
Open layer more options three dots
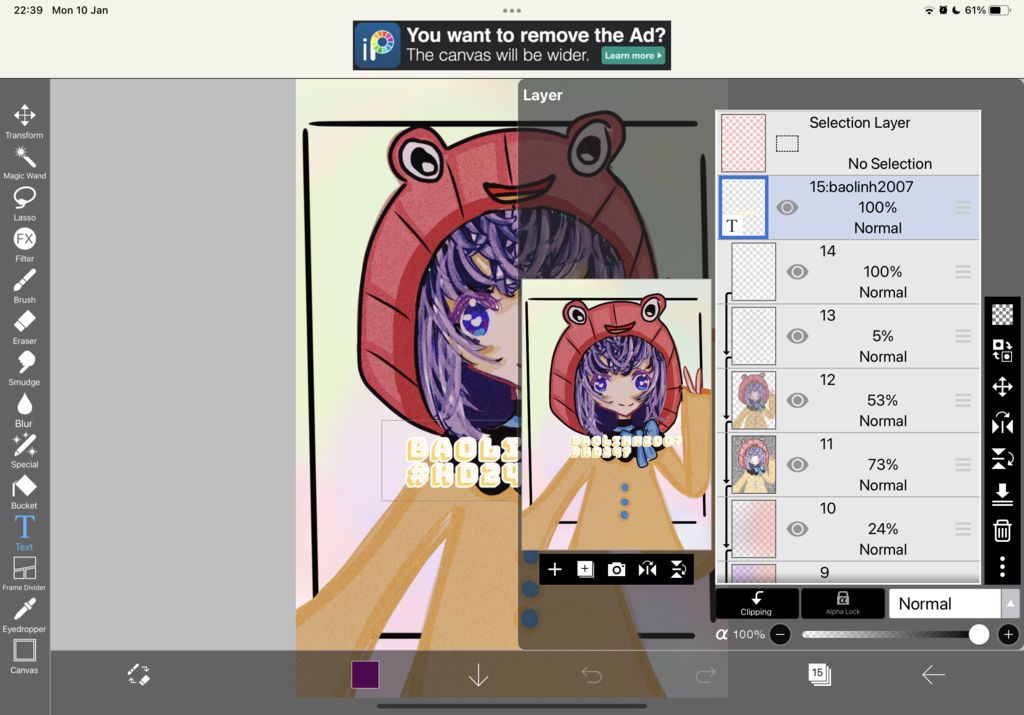click(x=1002, y=566)
